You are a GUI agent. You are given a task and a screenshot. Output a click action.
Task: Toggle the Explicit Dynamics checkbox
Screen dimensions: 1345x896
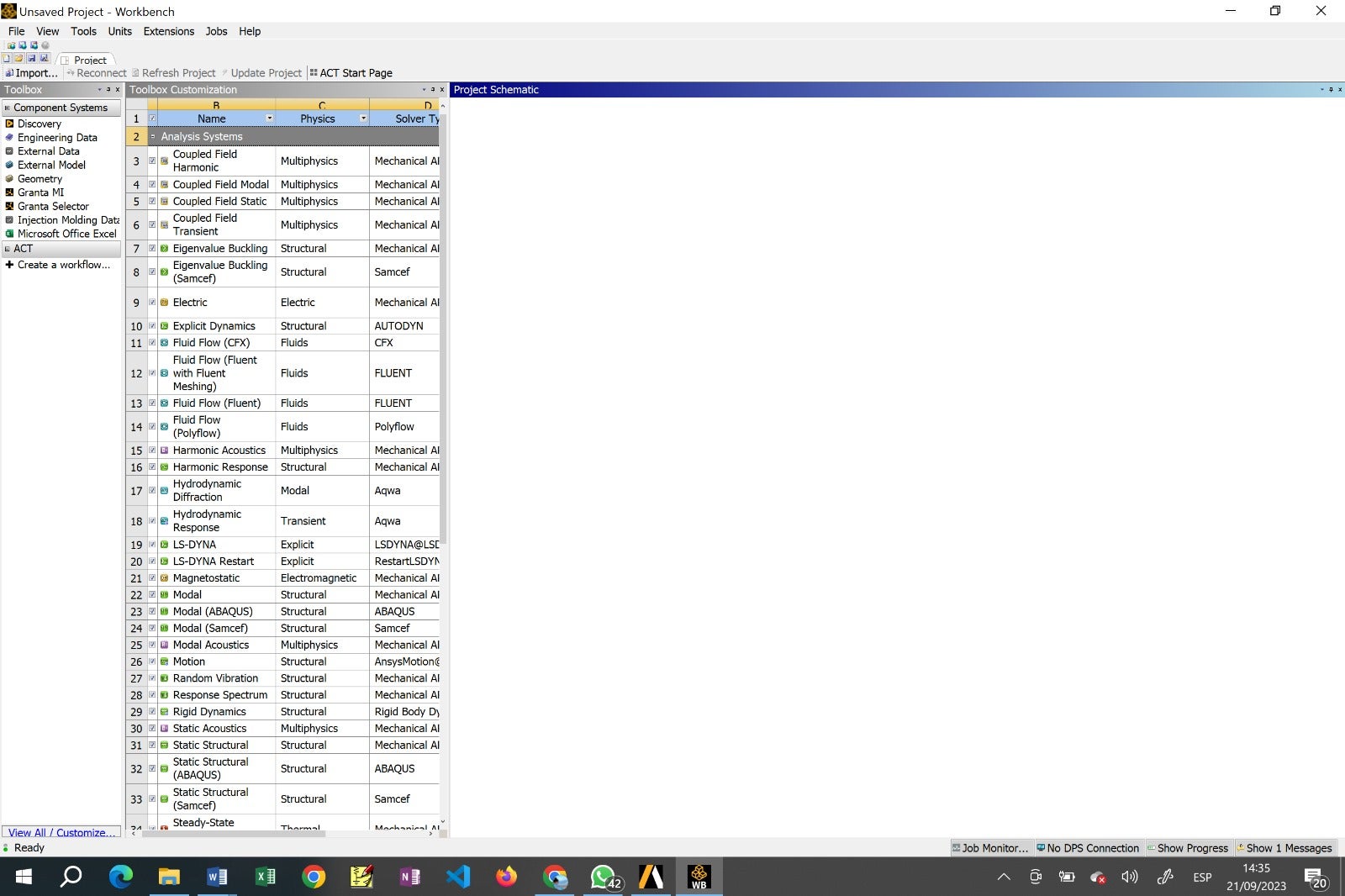click(x=152, y=326)
